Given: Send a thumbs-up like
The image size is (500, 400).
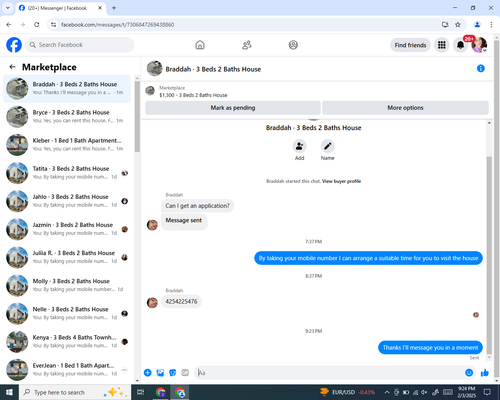Looking at the screenshot, I should [x=485, y=373].
